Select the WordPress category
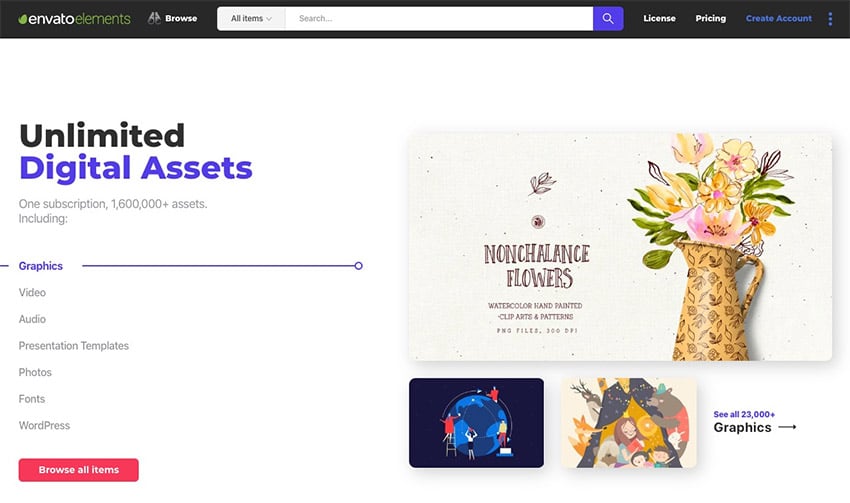 44,425
